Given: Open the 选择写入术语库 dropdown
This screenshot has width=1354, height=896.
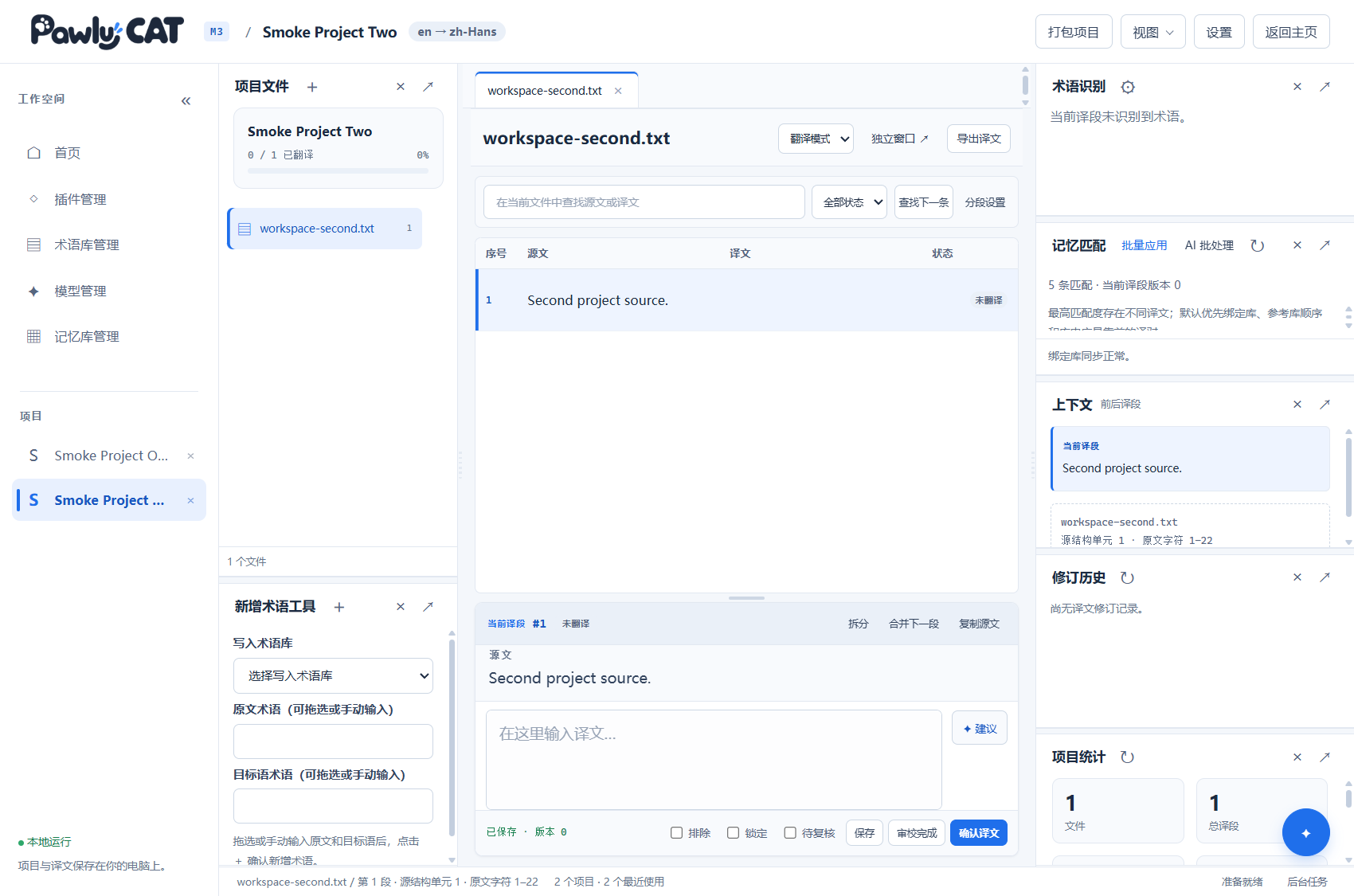Looking at the screenshot, I should (333, 675).
